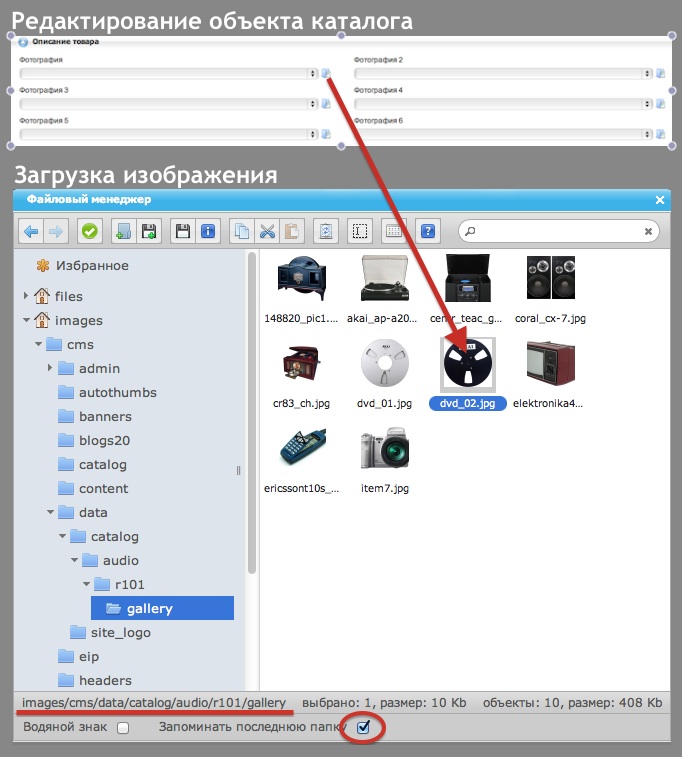Select the site_logo folder
682x757 pixels.
110,632
